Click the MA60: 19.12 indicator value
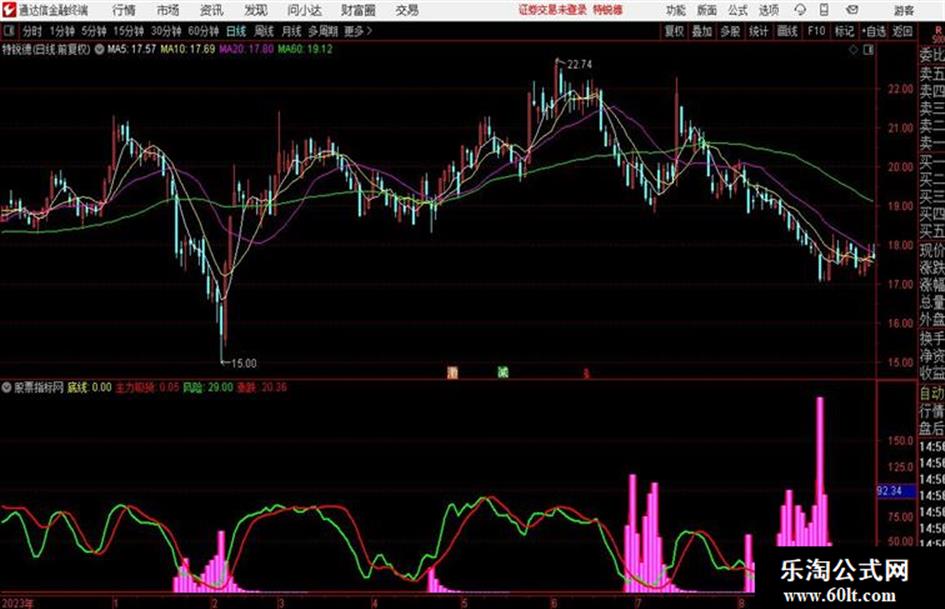The width and height of the screenshot is (945, 609). pyautogui.click(x=305, y=49)
